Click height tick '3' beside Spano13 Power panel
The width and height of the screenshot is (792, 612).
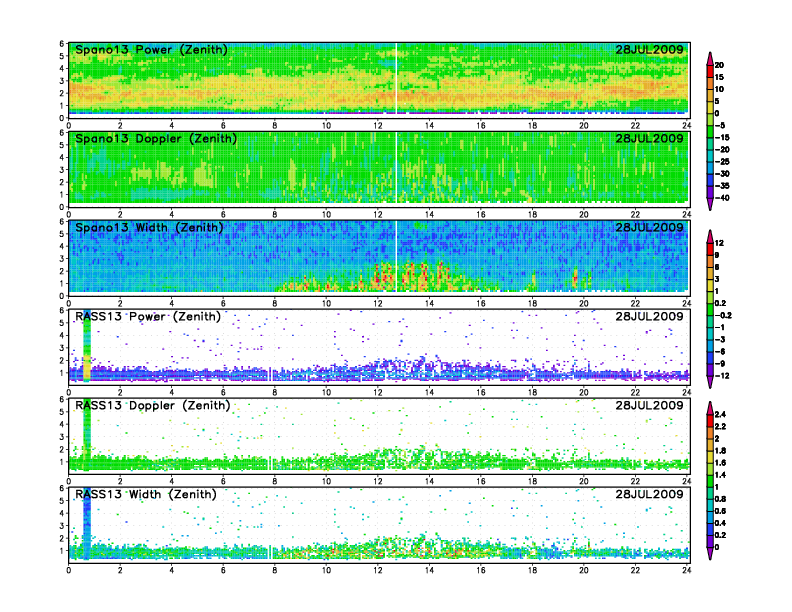pos(62,81)
